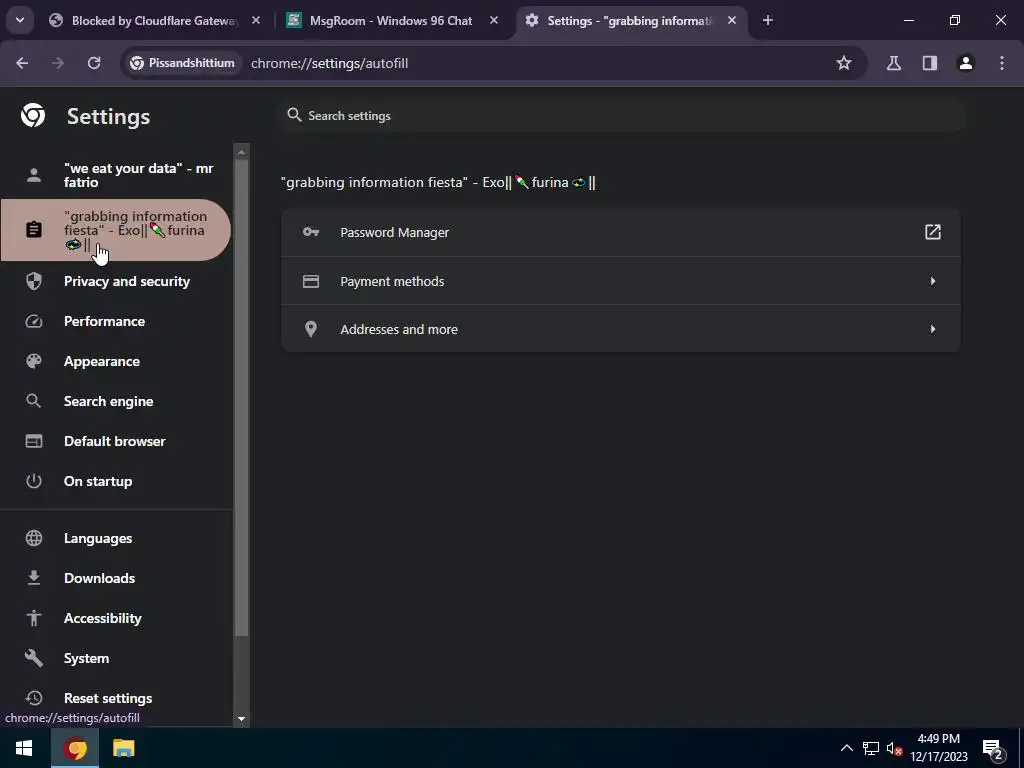Open the notification center icon
Screen dimensions: 1024x768
(x=993, y=749)
